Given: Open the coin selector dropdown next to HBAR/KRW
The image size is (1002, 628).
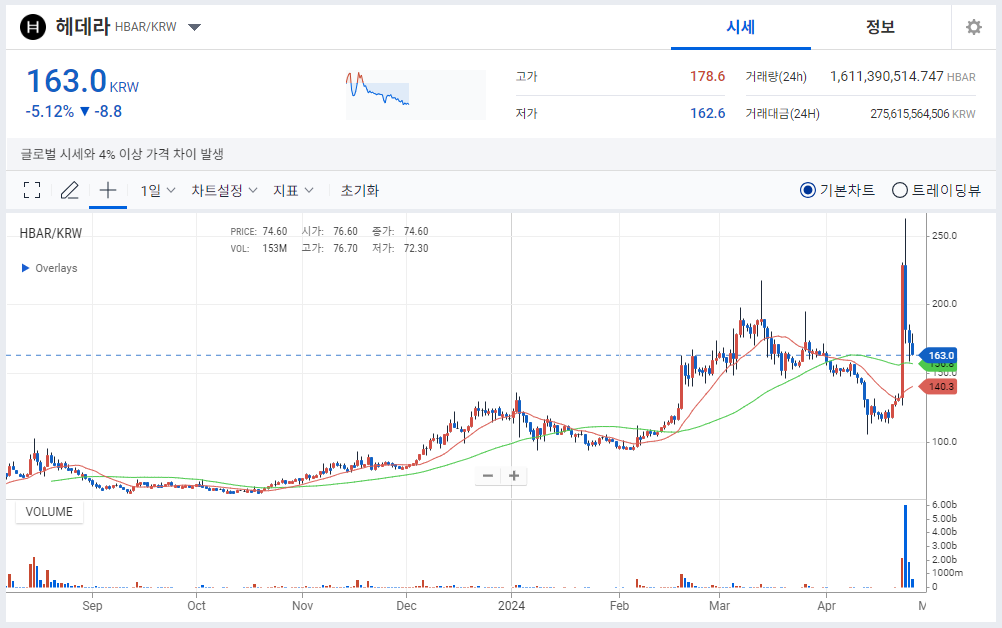Looking at the screenshot, I should [x=193, y=27].
